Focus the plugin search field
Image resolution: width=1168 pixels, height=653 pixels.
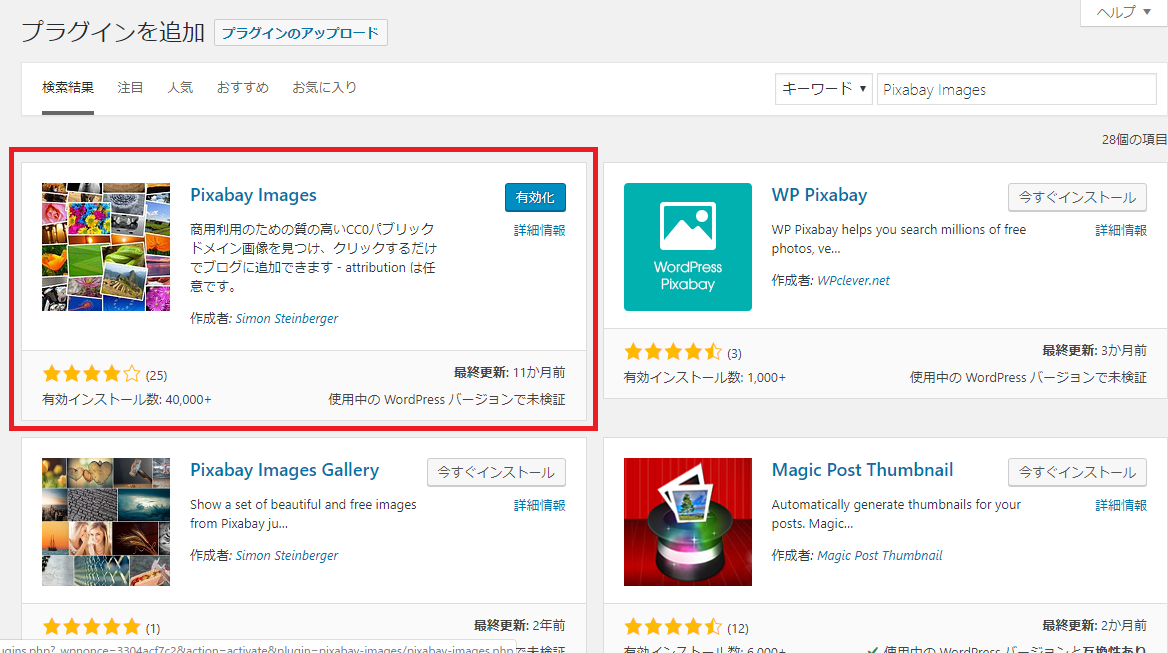(1016, 89)
